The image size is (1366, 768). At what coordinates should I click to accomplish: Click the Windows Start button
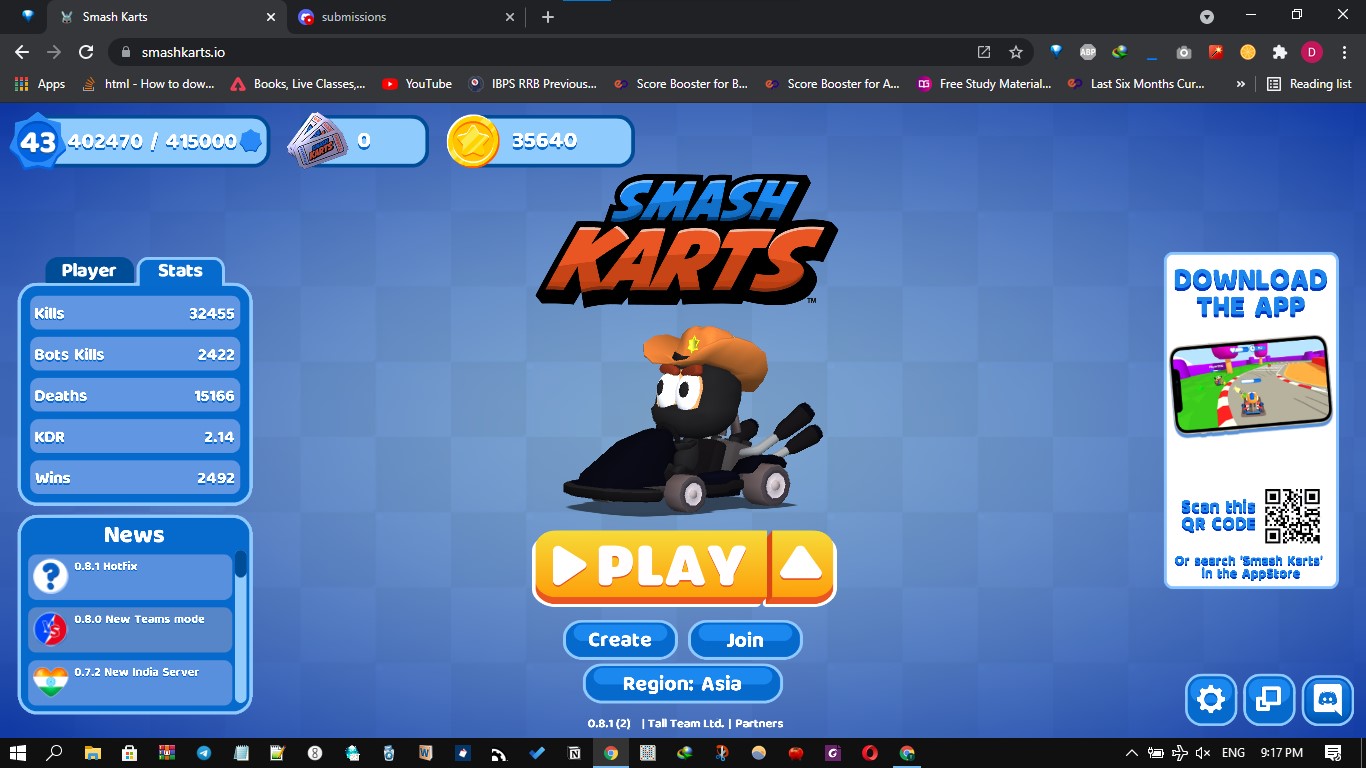pos(18,753)
